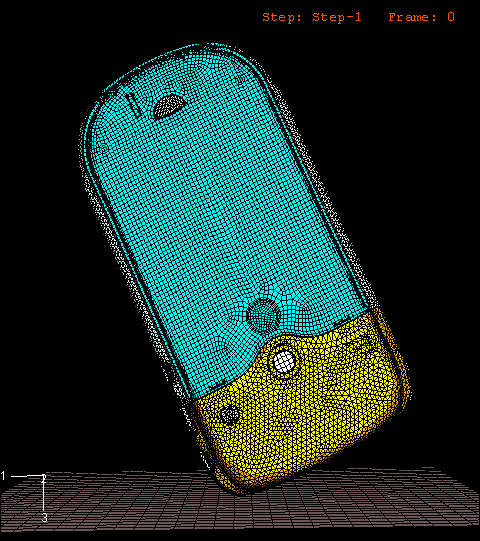Select the white oval opening on the cyan housing
Image resolution: width=480 pixels, height=541 pixels.
tap(169, 105)
